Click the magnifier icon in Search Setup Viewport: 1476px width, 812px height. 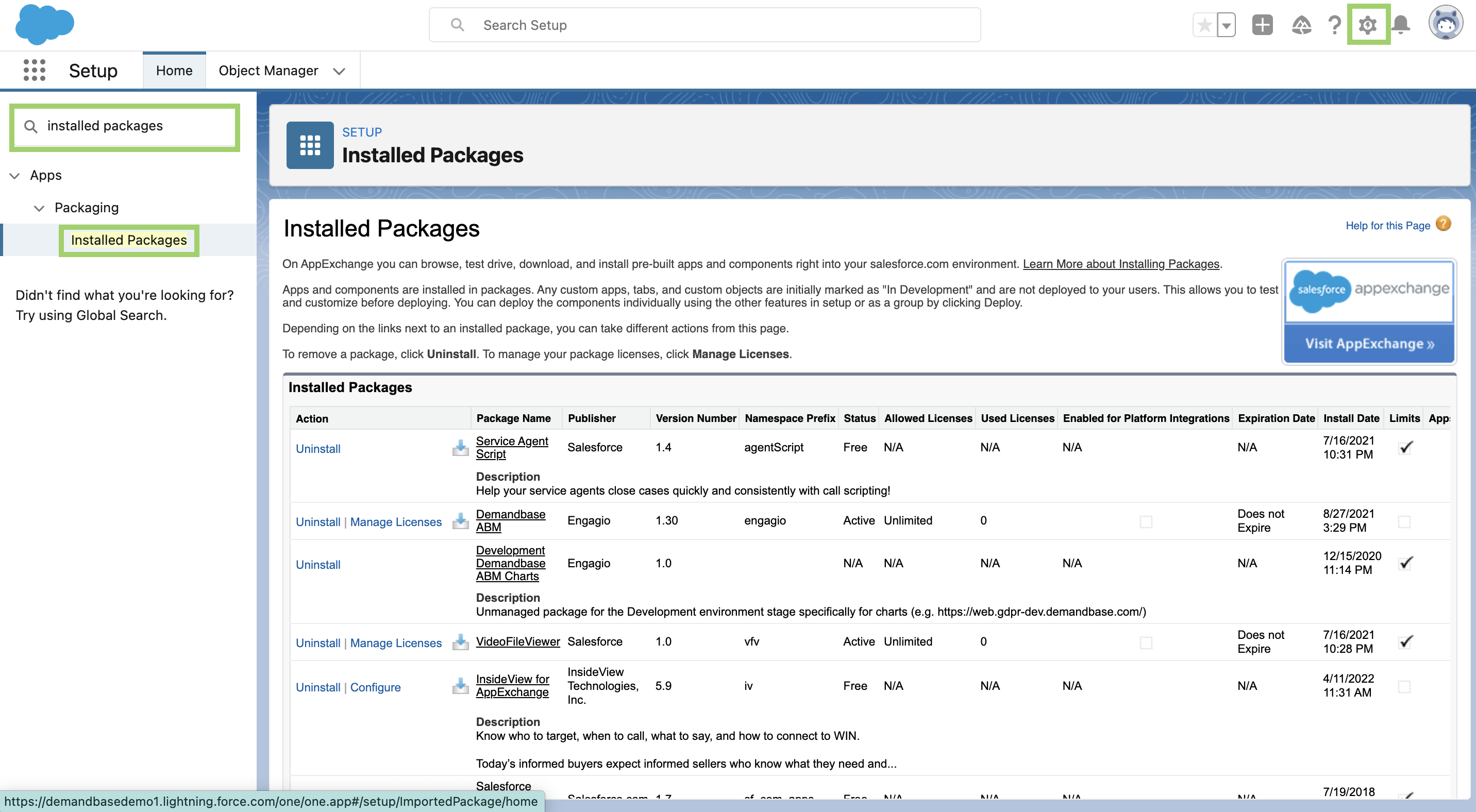(457, 25)
